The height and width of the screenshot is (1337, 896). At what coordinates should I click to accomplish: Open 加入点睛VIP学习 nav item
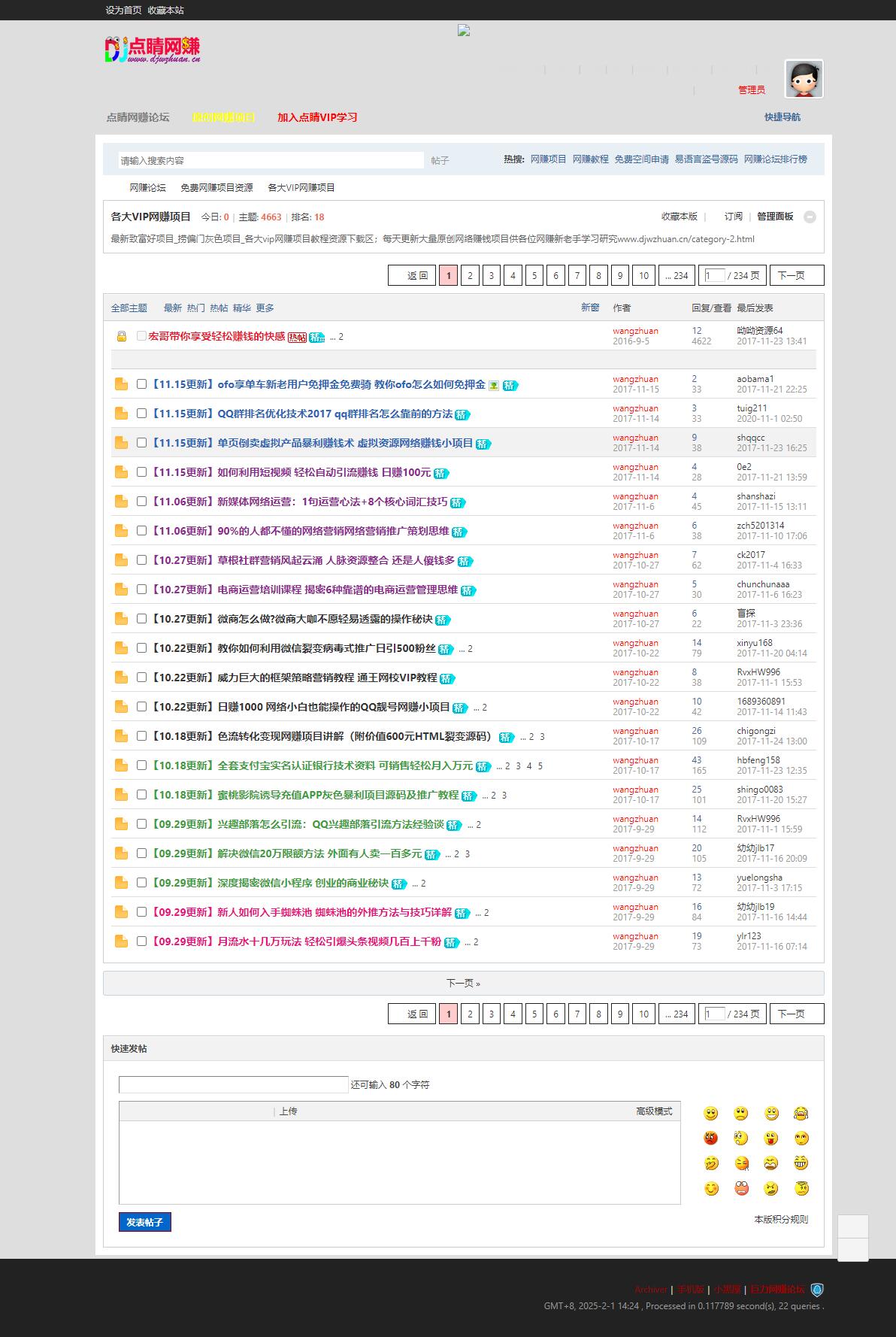pyautogui.click(x=317, y=117)
